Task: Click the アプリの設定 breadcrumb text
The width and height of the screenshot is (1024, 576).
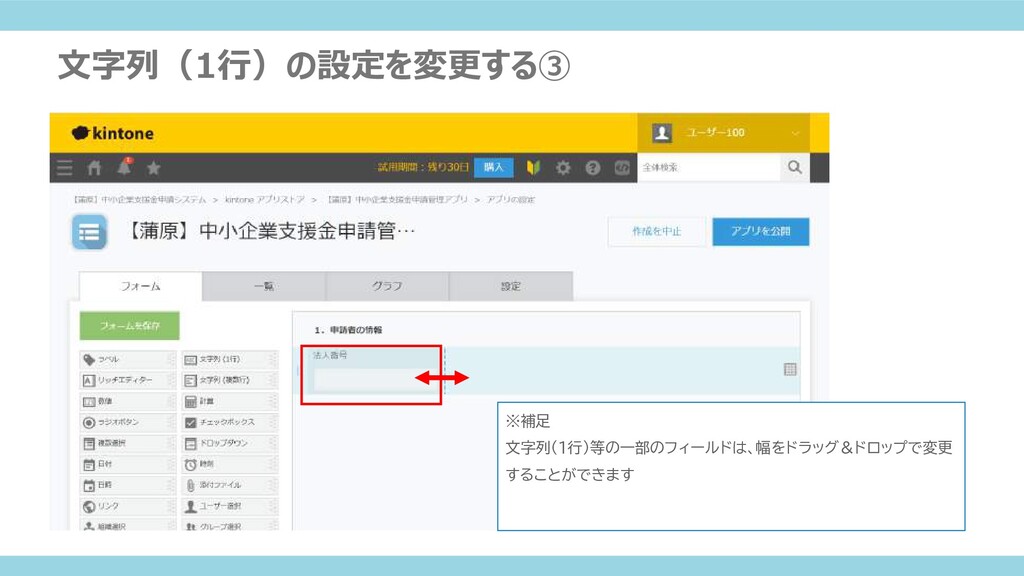Action: click(x=511, y=200)
